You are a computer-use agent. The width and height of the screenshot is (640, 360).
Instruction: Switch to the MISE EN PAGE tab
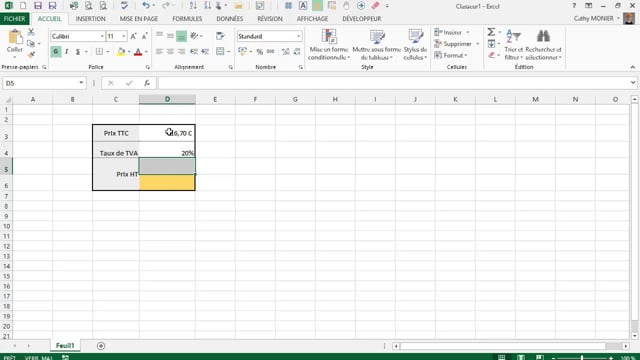(x=139, y=19)
